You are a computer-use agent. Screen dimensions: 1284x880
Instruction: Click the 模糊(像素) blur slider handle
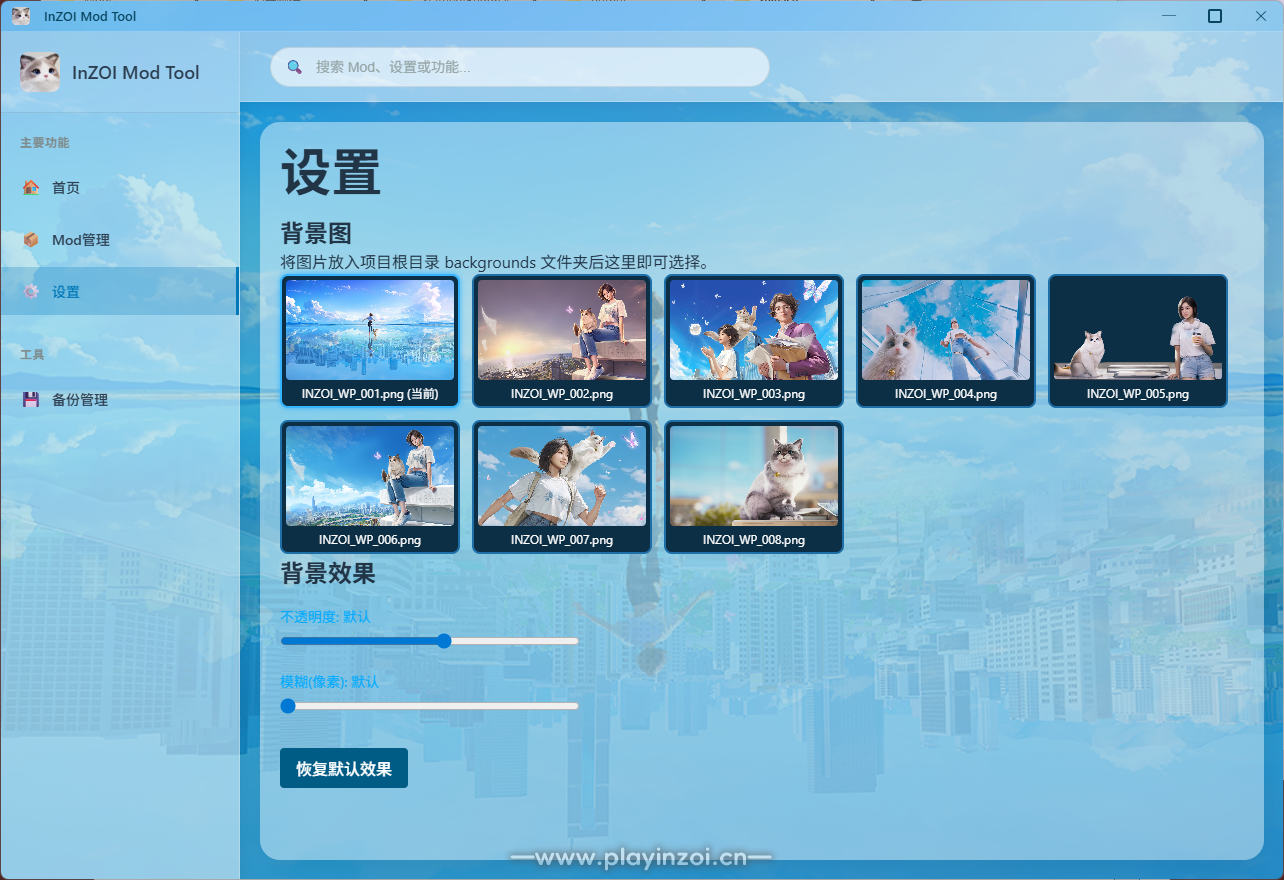click(288, 706)
